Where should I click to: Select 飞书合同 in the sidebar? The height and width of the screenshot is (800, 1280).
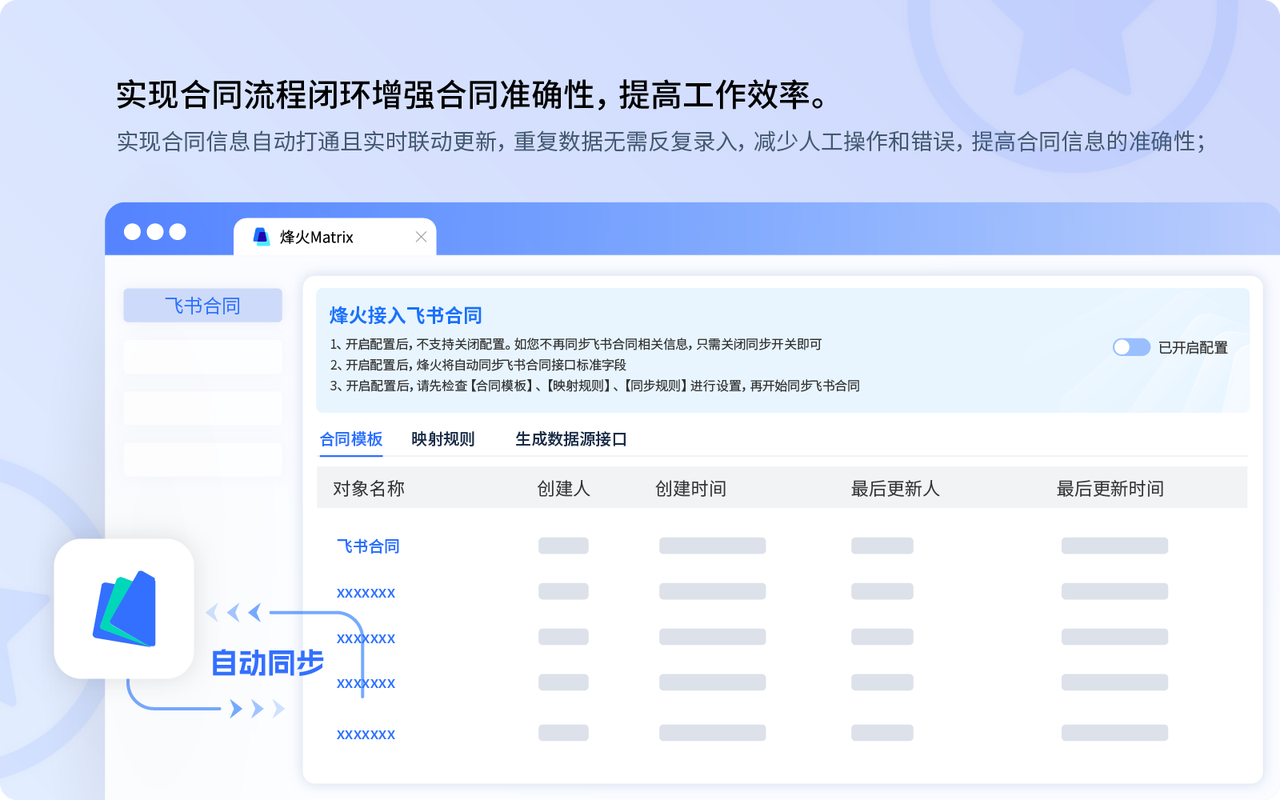coord(203,306)
